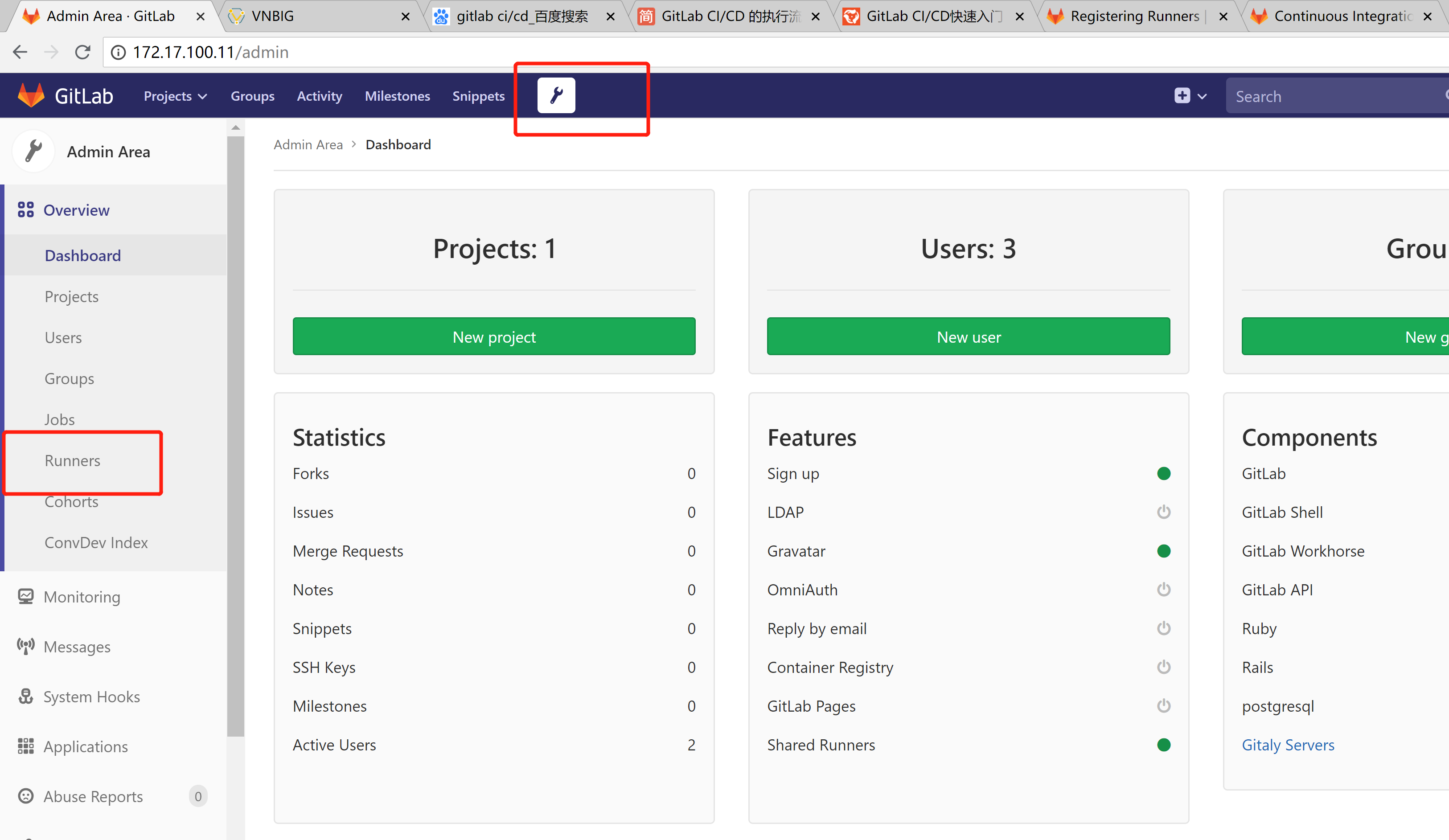
Task: Click the green Gravatar status dot
Action: coord(1164,551)
